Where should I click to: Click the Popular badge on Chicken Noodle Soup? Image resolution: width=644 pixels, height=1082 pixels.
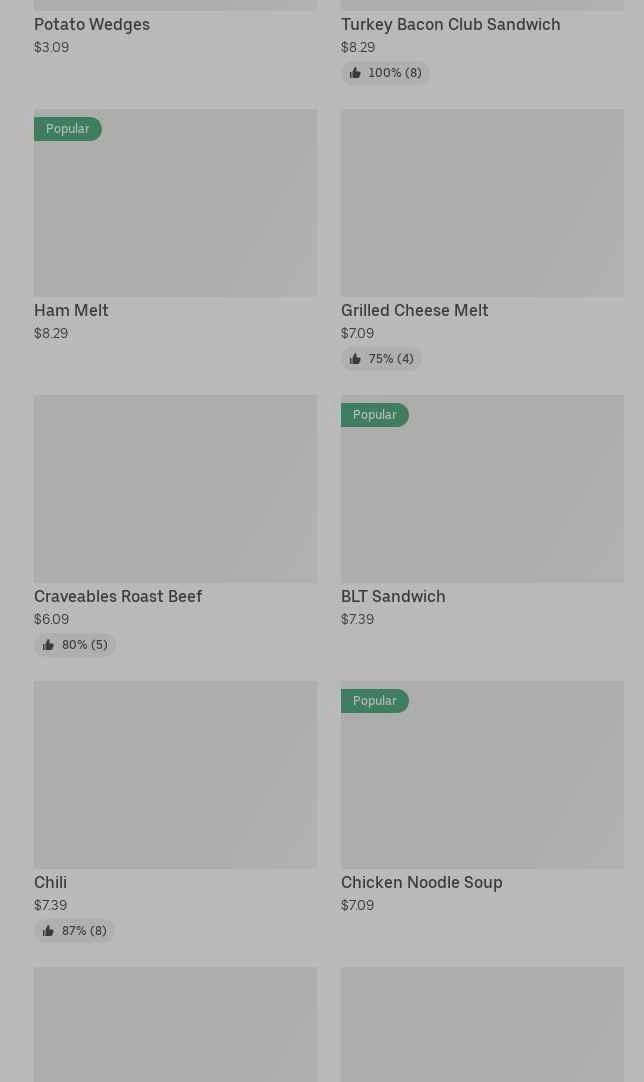coord(375,701)
